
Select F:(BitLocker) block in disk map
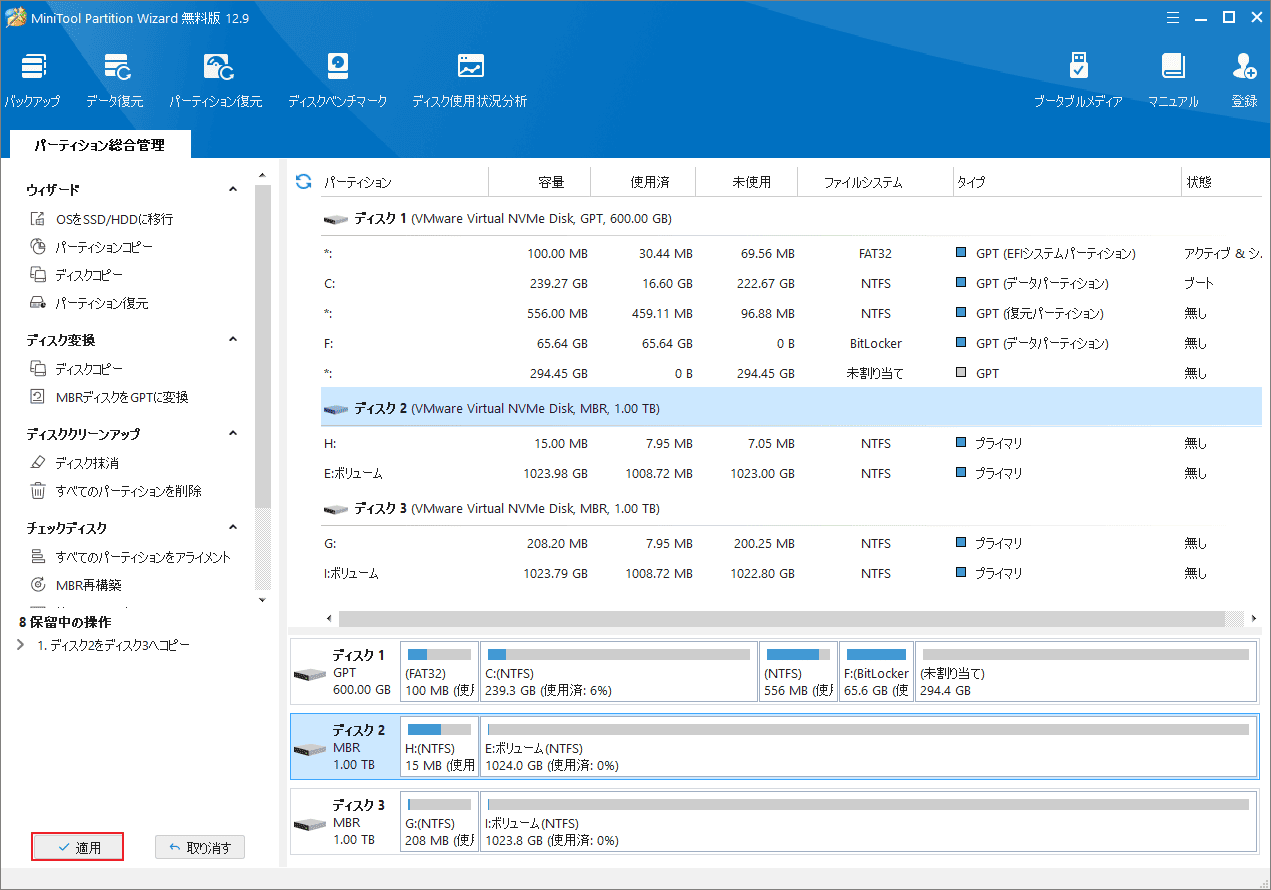tap(876, 672)
